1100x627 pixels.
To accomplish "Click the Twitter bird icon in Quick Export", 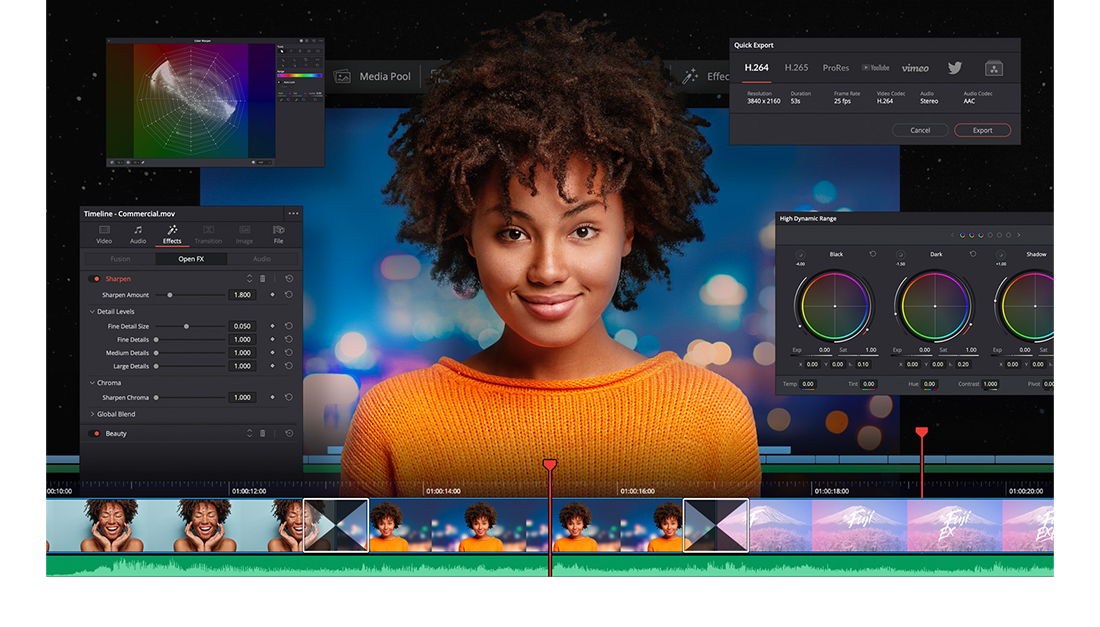I will pyautogui.click(x=955, y=68).
